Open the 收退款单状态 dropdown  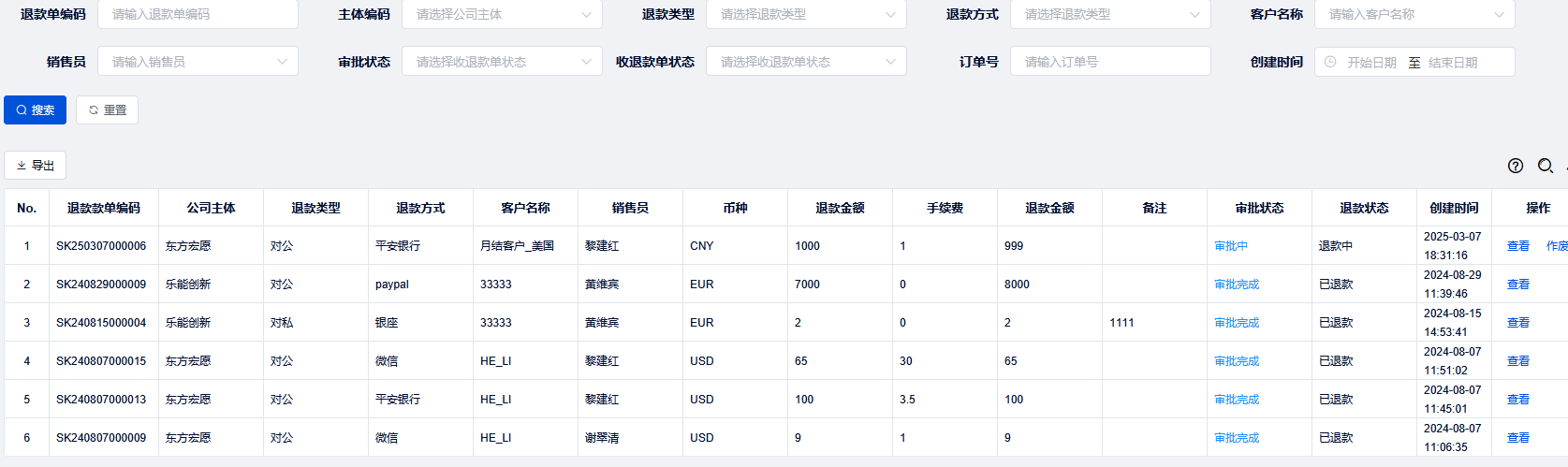[x=806, y=62]
